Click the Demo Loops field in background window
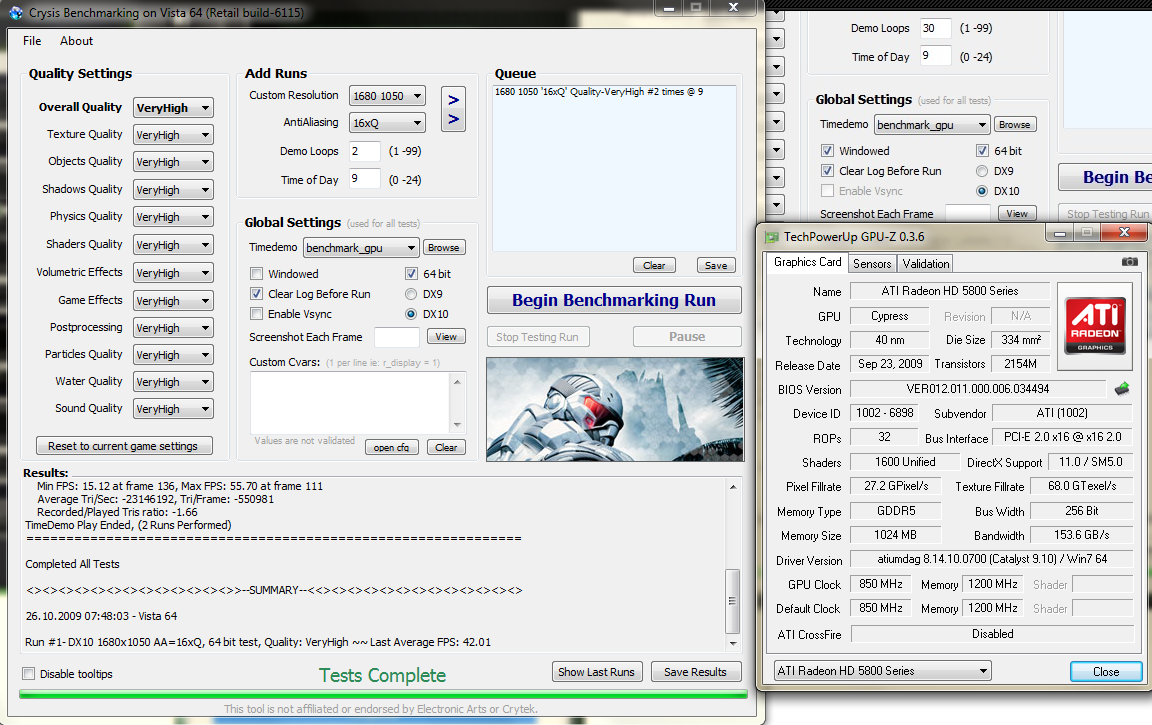This screenshot has height=725, width=1152. [x=935, y=28]
